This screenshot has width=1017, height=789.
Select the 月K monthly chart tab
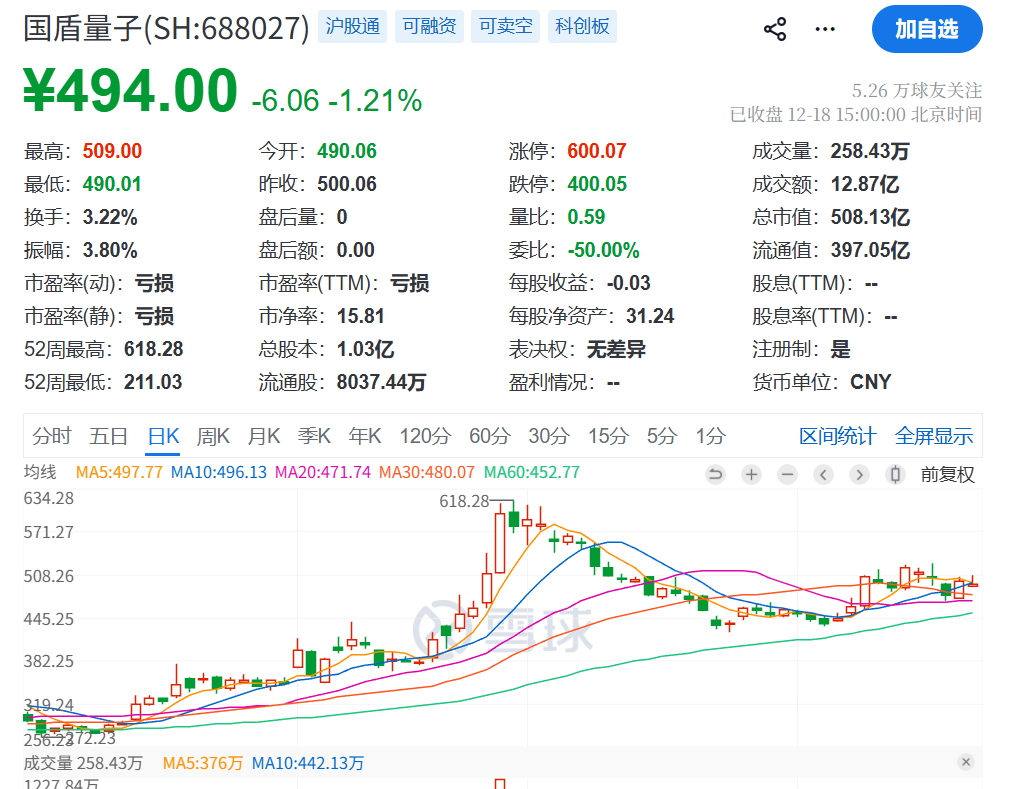(263, 436)
